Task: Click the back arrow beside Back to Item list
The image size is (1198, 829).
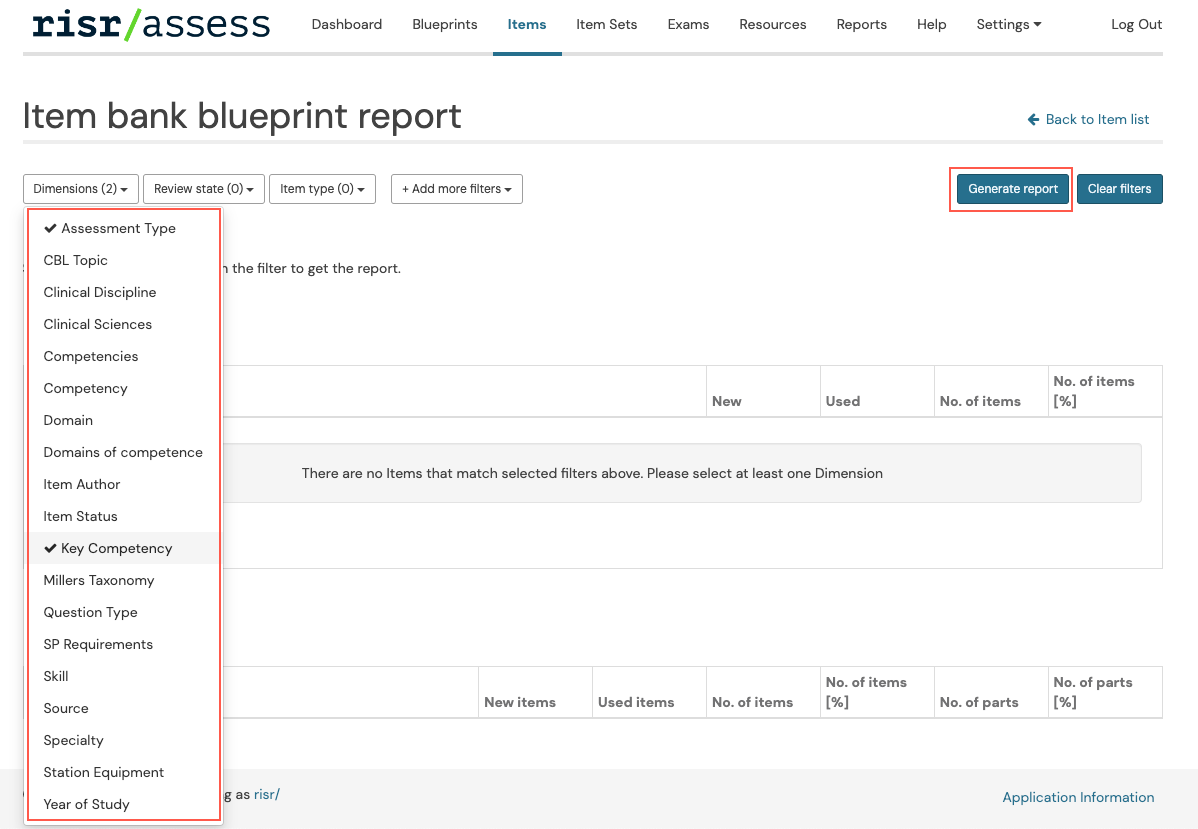Action: (1033, 119)
